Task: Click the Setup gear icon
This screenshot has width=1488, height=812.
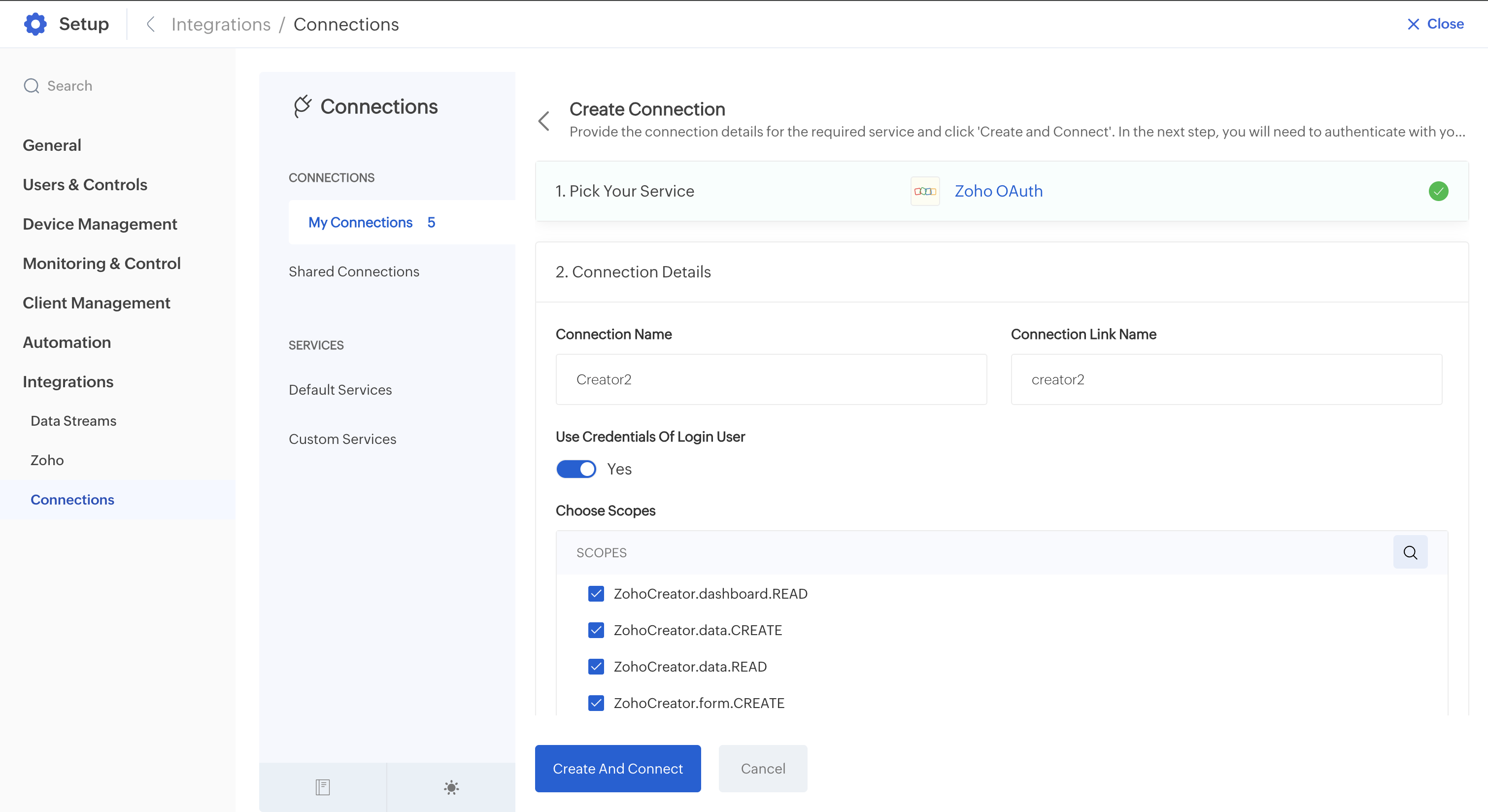Action: 35,24
